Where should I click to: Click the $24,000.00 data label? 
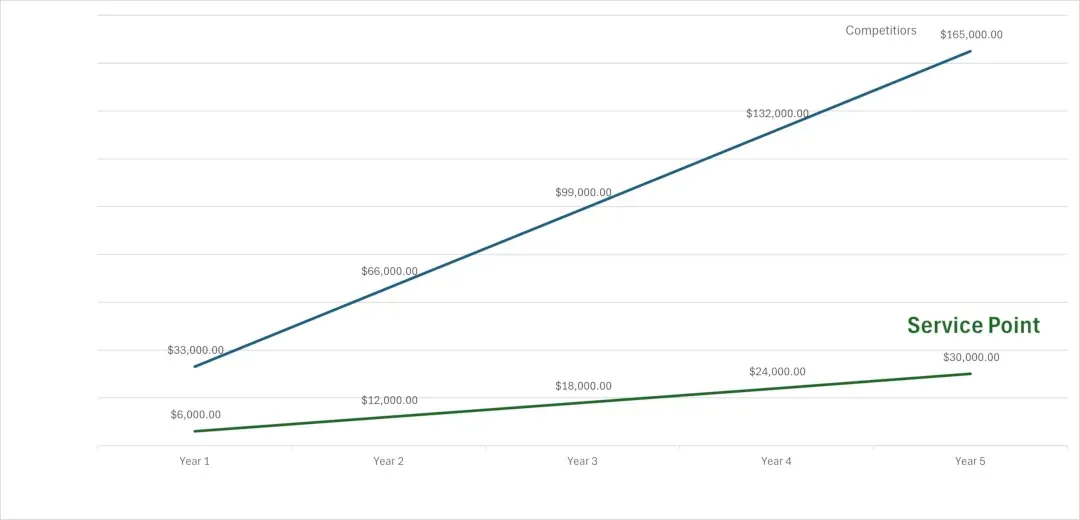point(777,371)
